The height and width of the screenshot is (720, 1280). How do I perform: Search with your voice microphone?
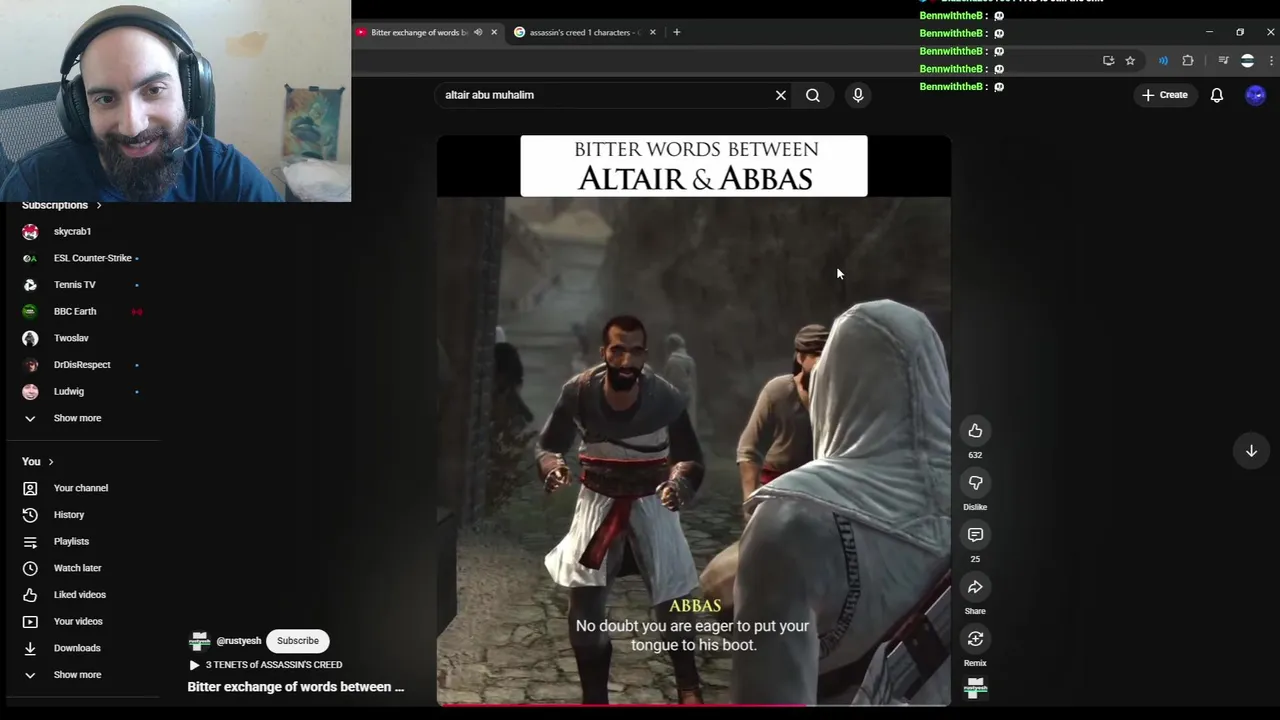click(858, 95)
